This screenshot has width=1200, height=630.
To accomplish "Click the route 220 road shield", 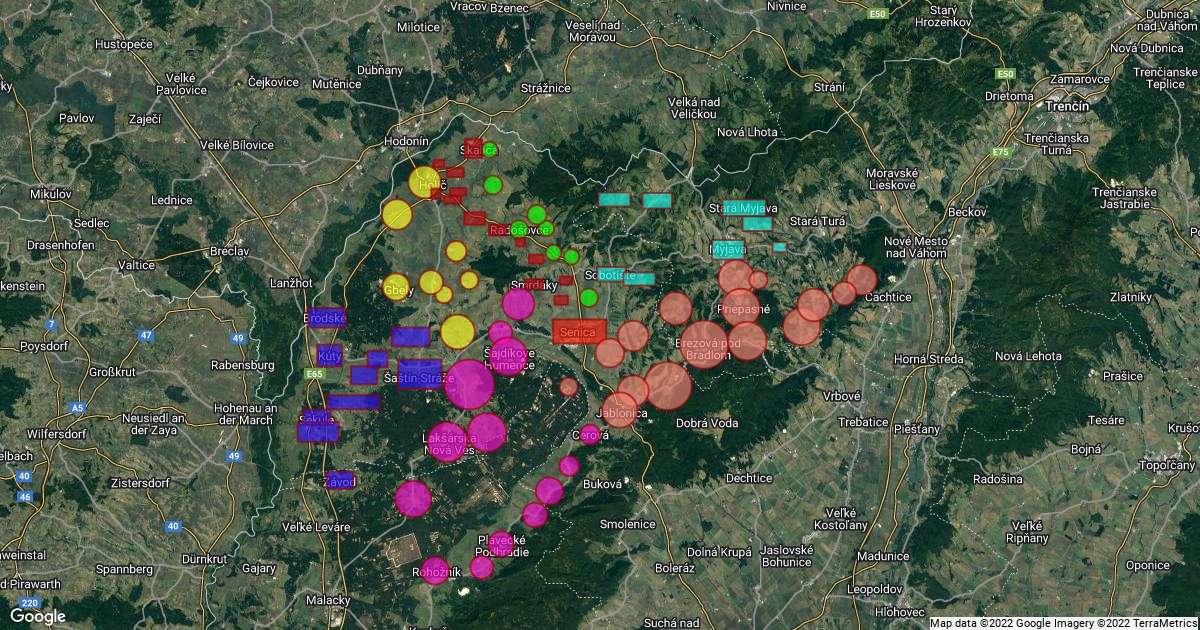I will (29, 603).
